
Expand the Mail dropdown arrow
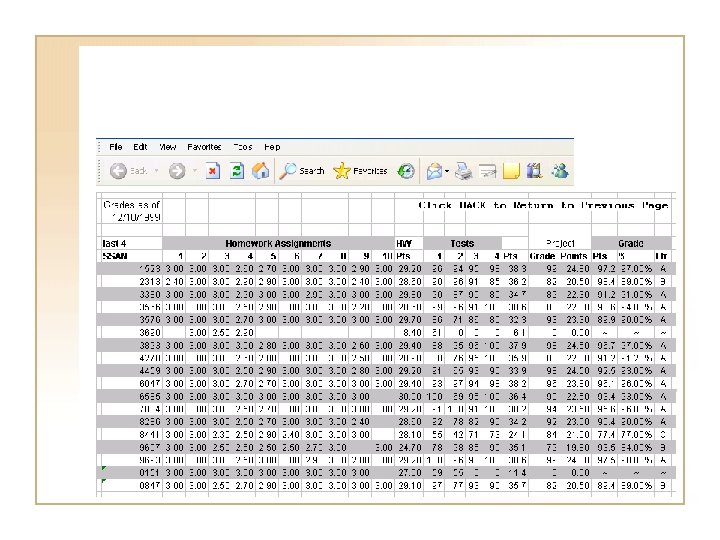click(447, 171)
